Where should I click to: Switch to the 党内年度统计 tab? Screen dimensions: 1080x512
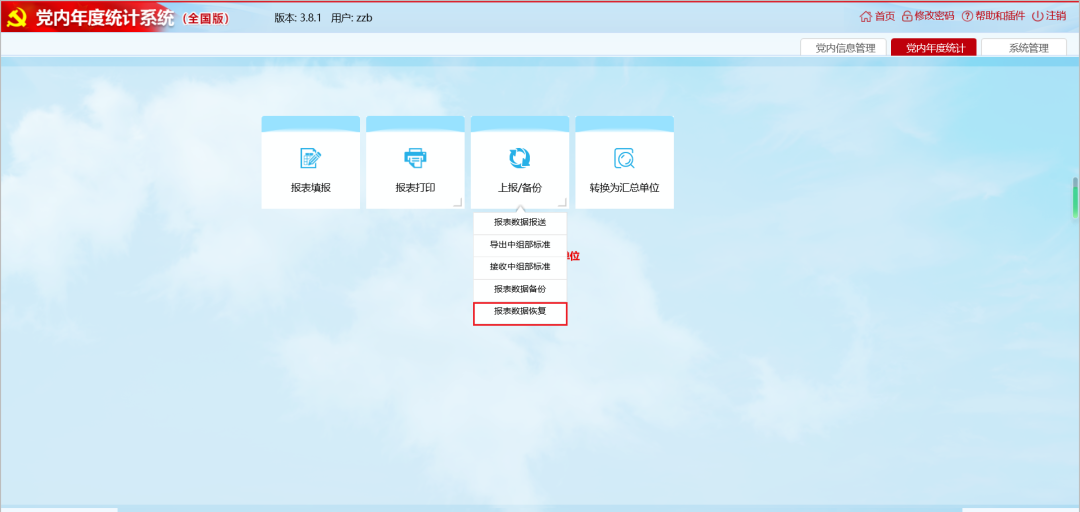point(933,48)
